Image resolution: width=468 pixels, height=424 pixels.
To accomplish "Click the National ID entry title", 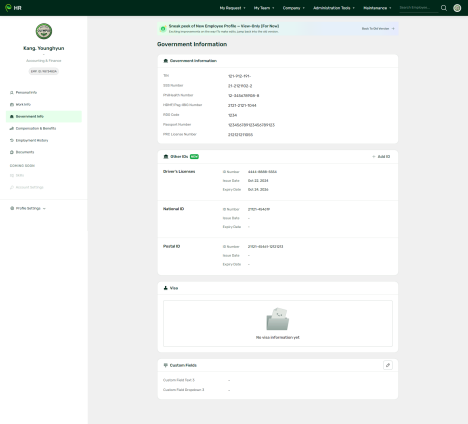I will point(173,209).
